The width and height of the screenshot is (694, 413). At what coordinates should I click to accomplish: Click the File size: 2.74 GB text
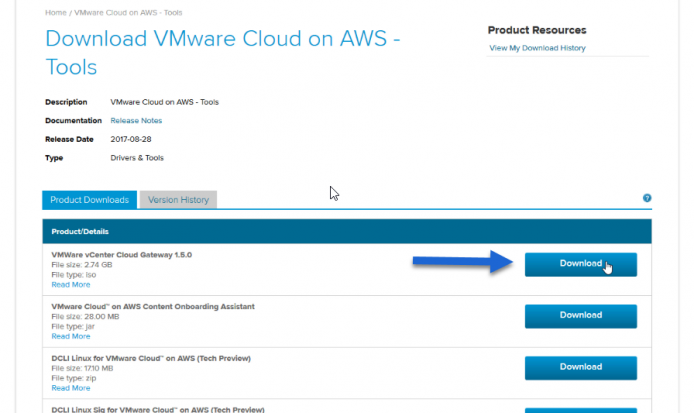click(x=82, y=265)
